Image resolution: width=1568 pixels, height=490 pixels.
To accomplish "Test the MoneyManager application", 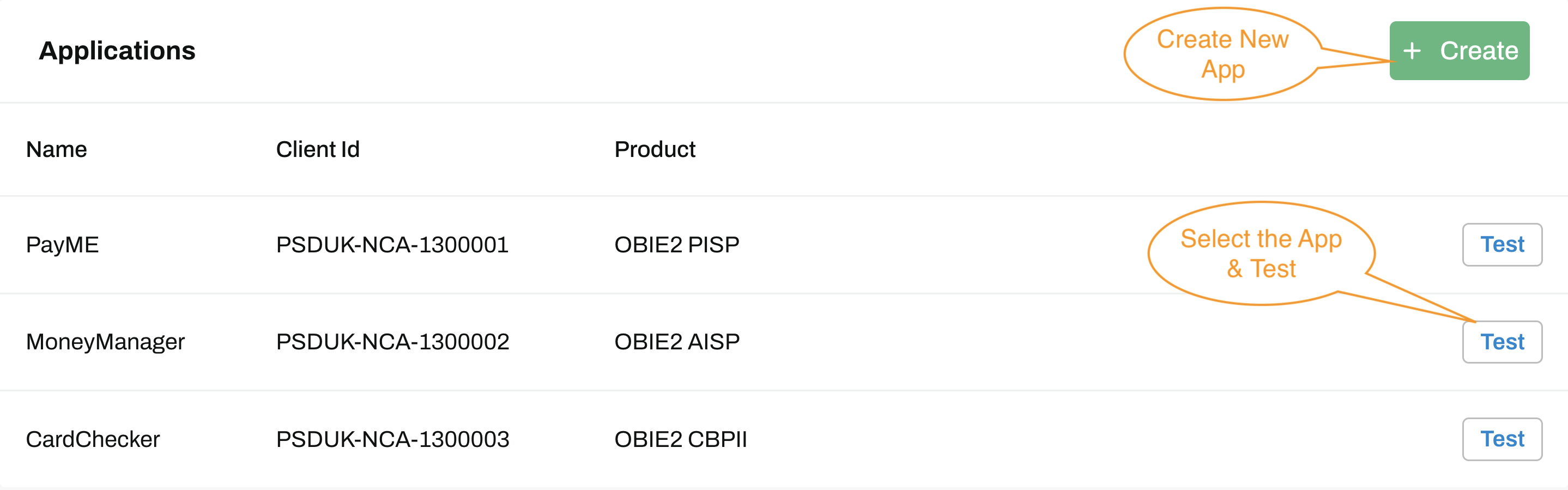I will pyautogui.click(x=1502, y=342).
